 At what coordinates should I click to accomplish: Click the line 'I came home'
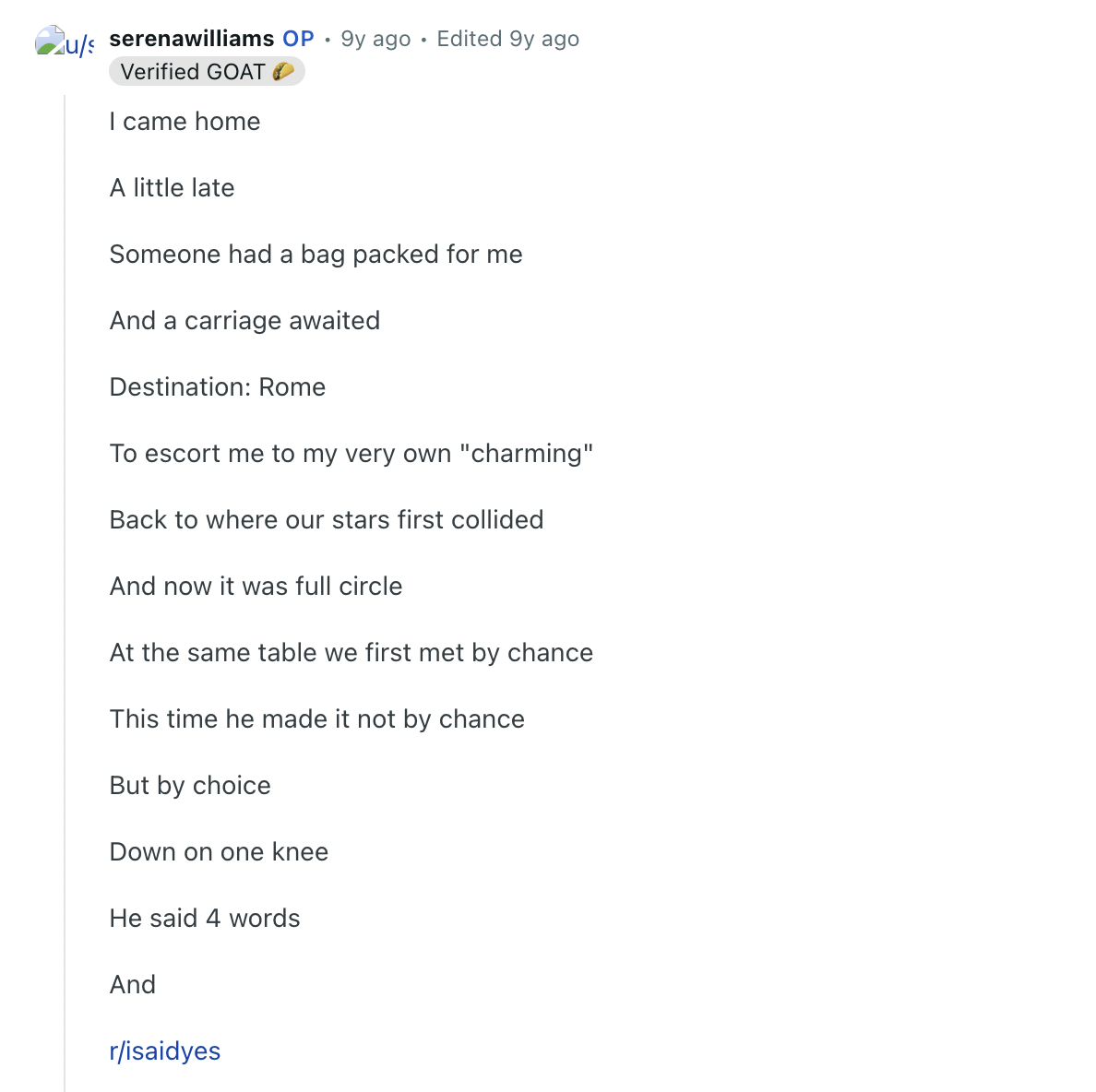(x=185, y=122)
